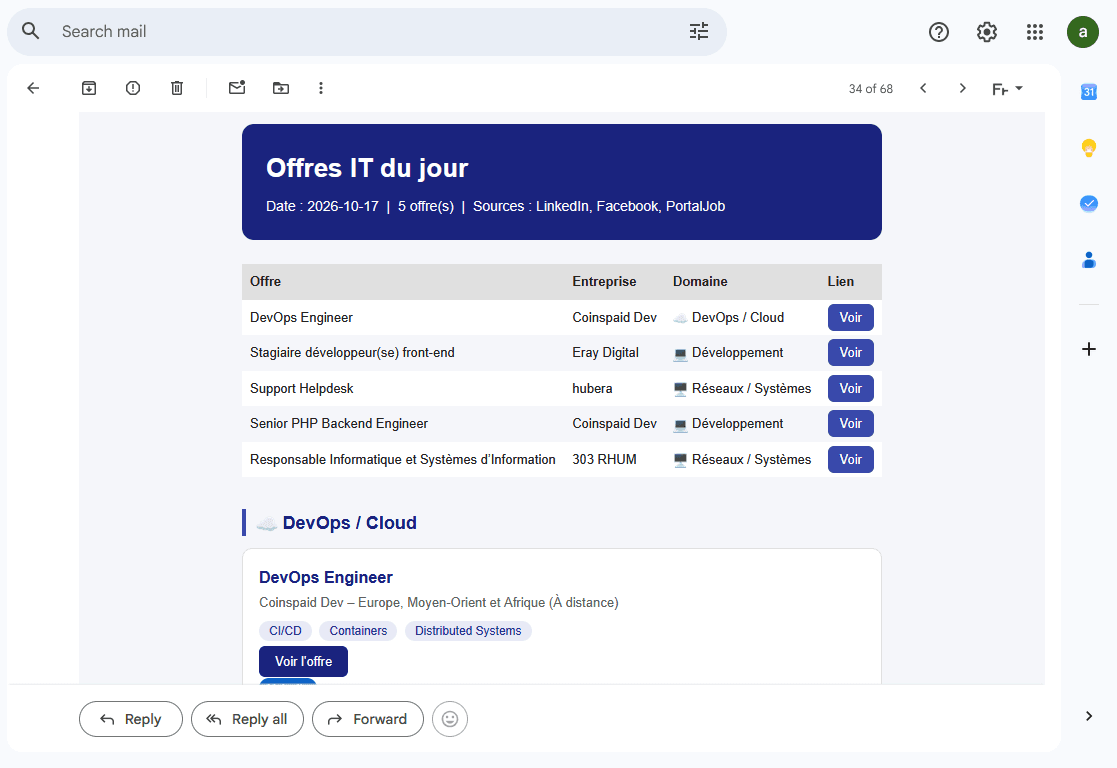Click the CI/CD tag
This screenshot has height=768, width=1117.
click(x=285, y=631)
